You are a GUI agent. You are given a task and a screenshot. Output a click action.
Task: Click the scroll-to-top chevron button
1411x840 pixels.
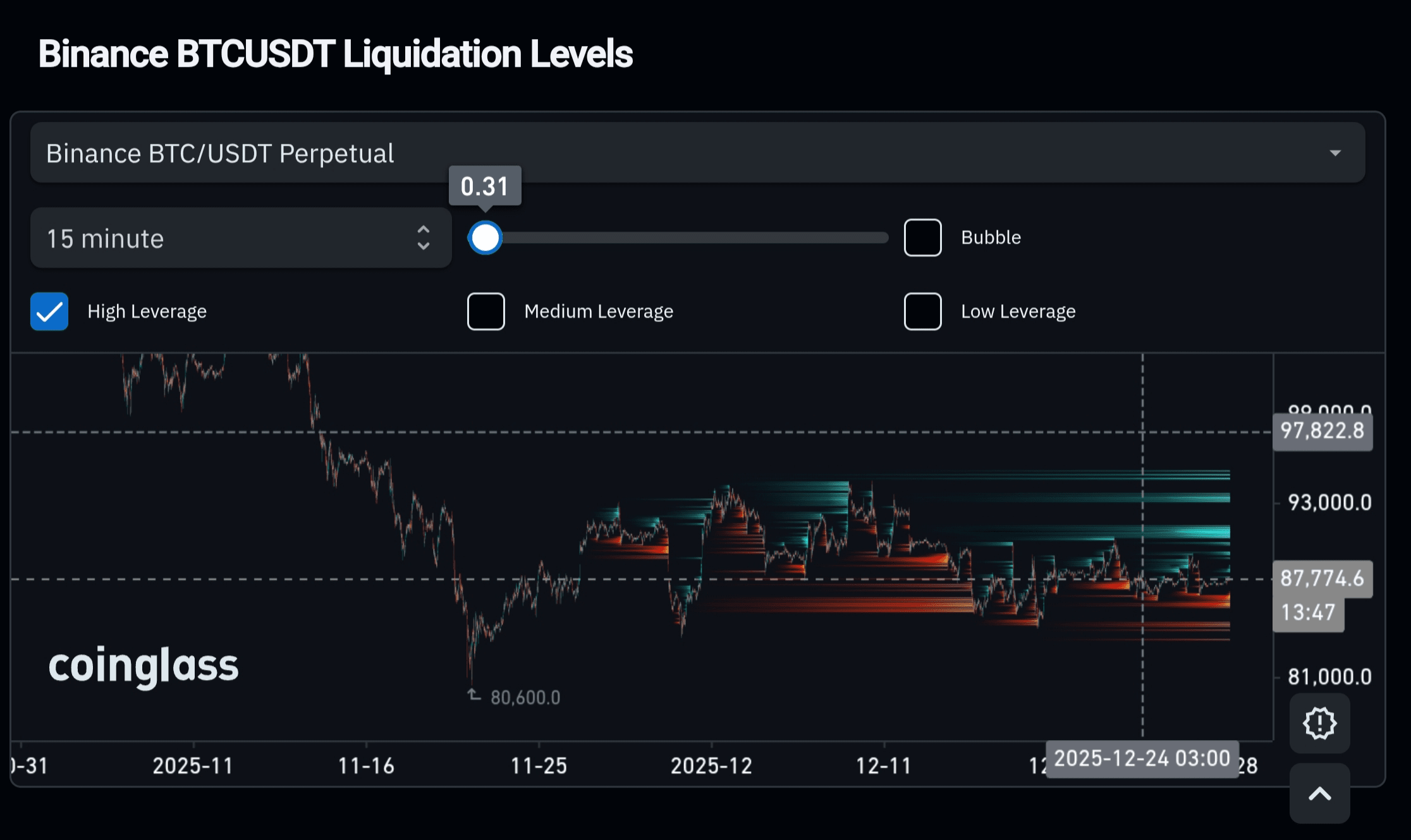(1319, 794)
